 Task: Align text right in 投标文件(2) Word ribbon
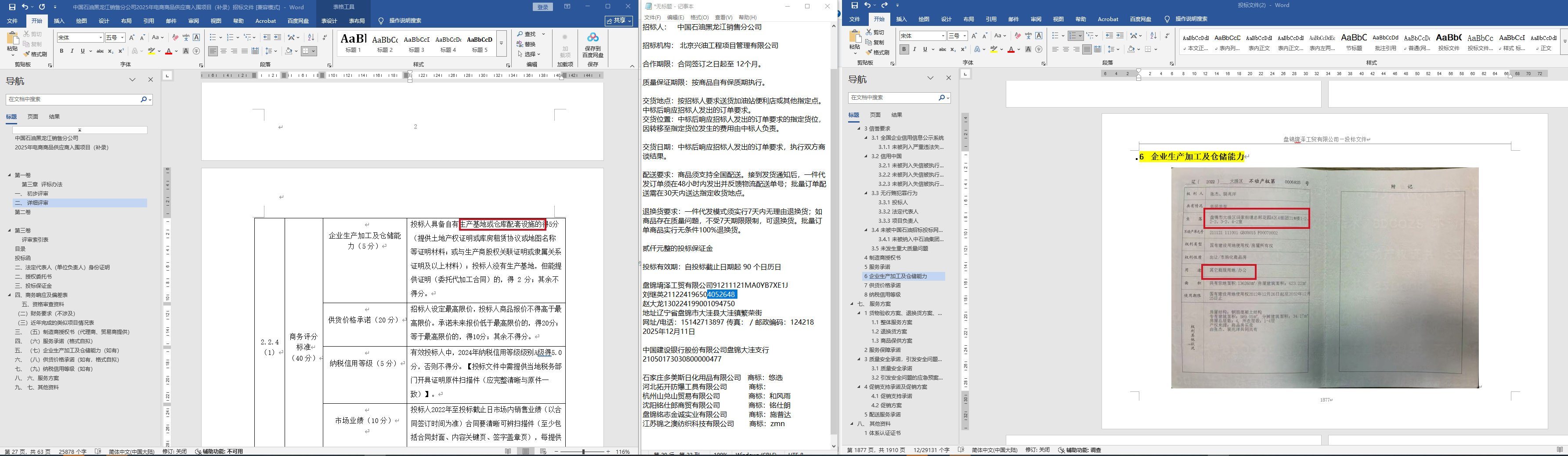coord(1077,49)
